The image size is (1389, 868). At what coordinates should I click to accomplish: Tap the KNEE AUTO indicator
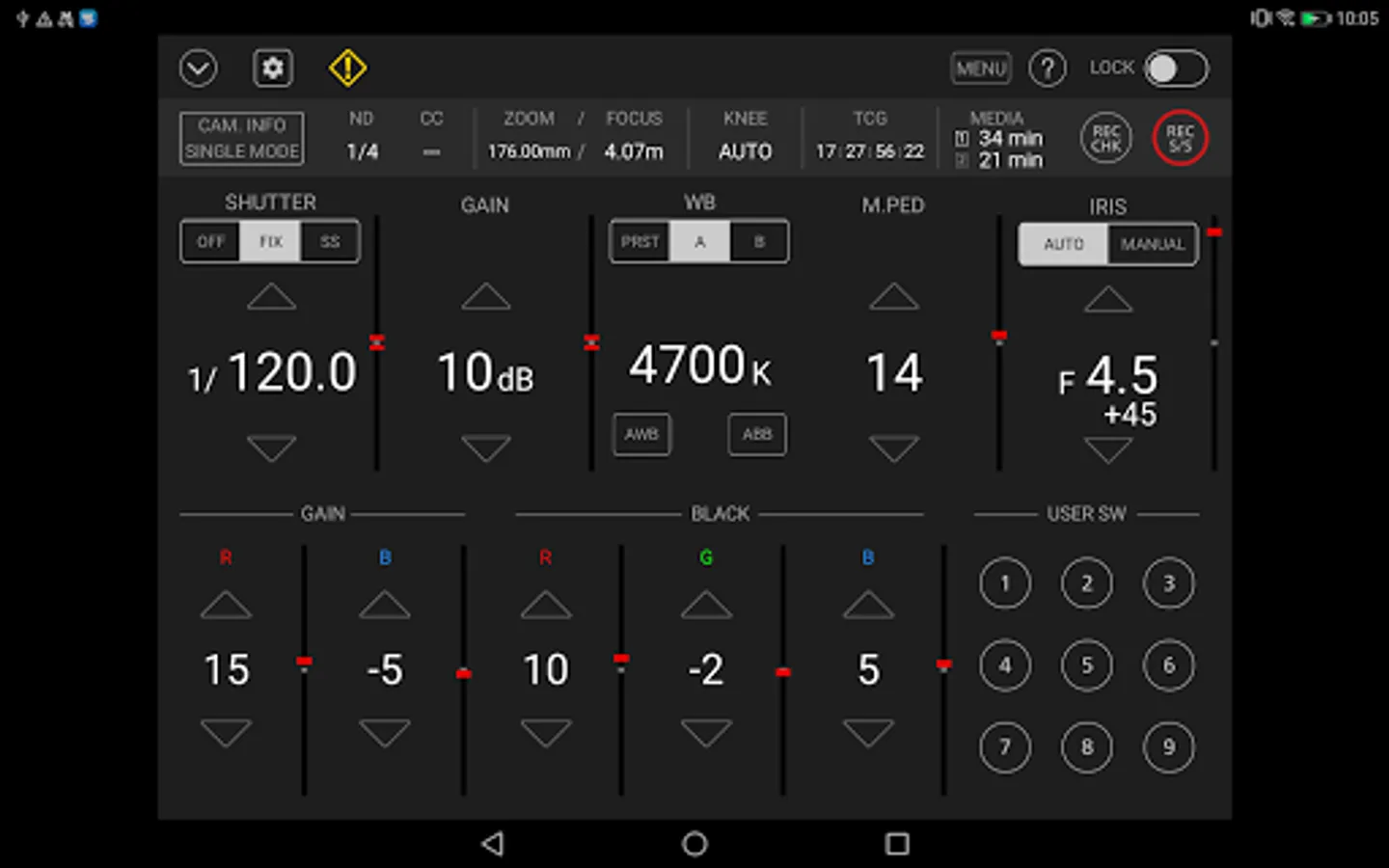pos(746,151)
